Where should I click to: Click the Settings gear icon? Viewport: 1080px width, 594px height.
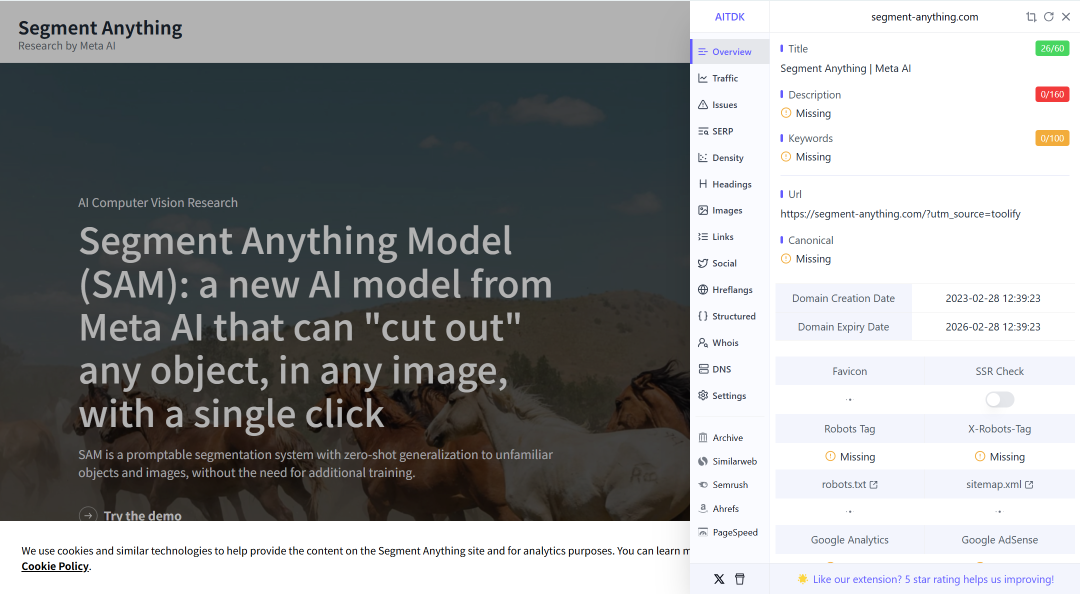[703, 396]
